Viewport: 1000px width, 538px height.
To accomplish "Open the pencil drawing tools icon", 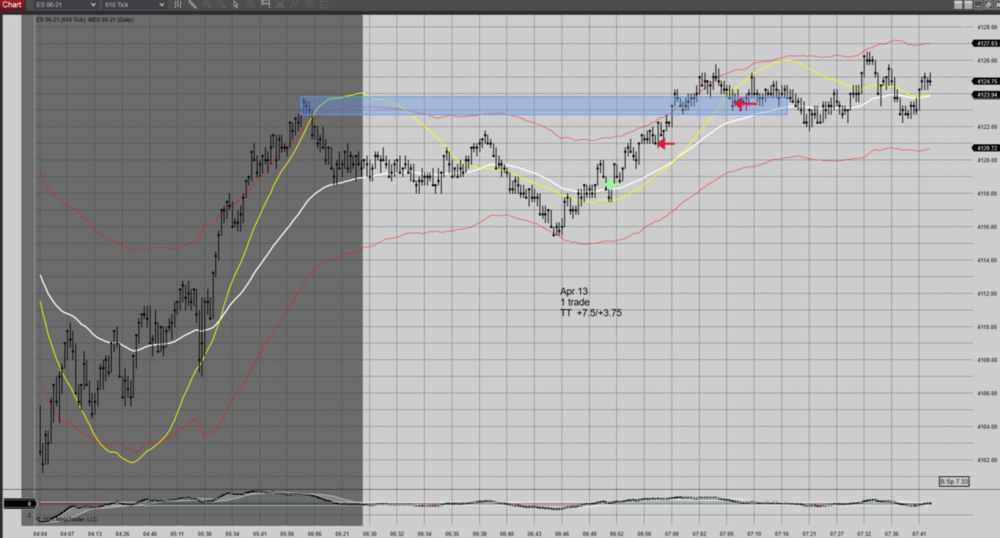I will (x=192, y=5).
